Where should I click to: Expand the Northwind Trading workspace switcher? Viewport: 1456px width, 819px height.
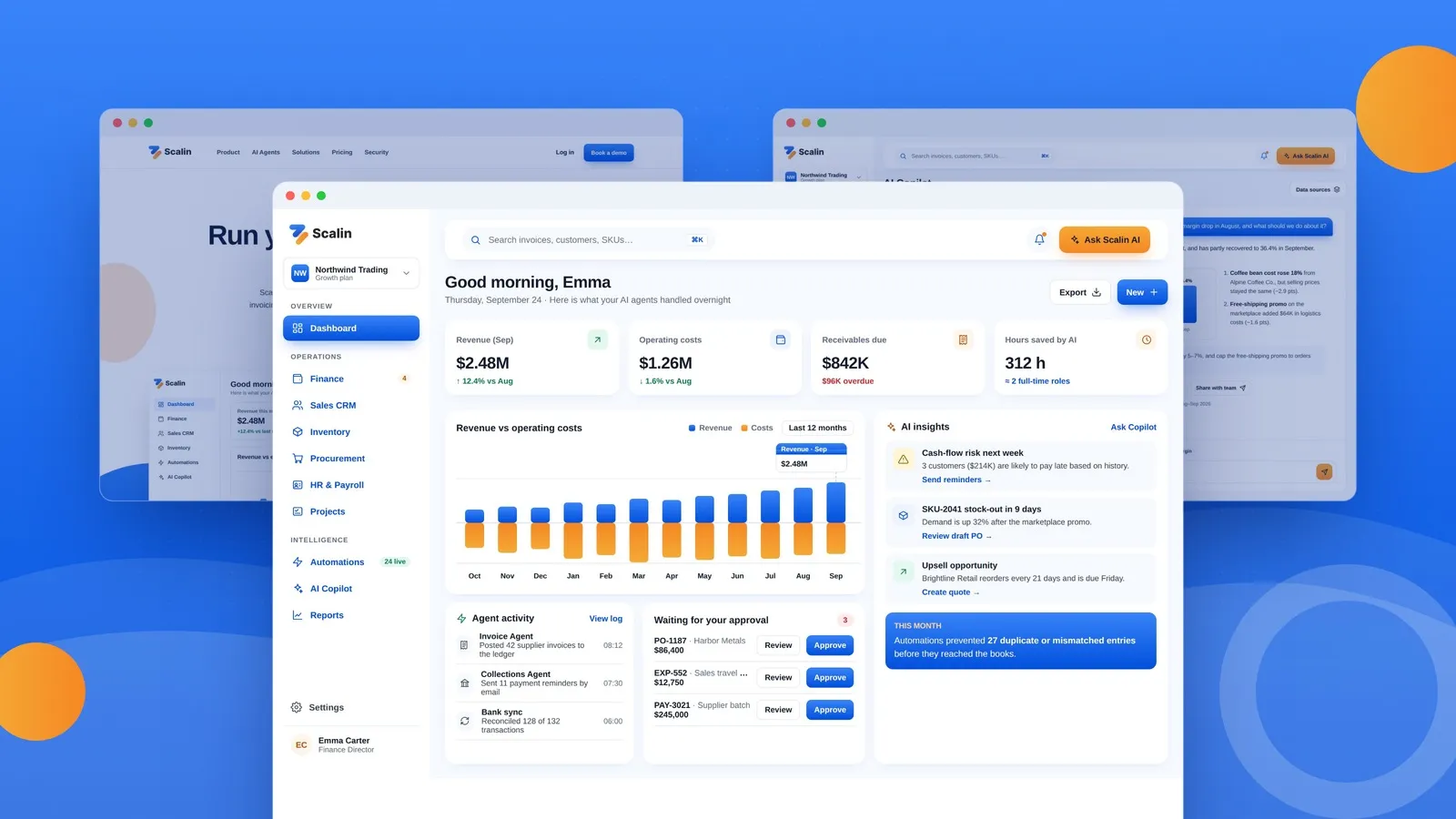click(x=351, y=273)
